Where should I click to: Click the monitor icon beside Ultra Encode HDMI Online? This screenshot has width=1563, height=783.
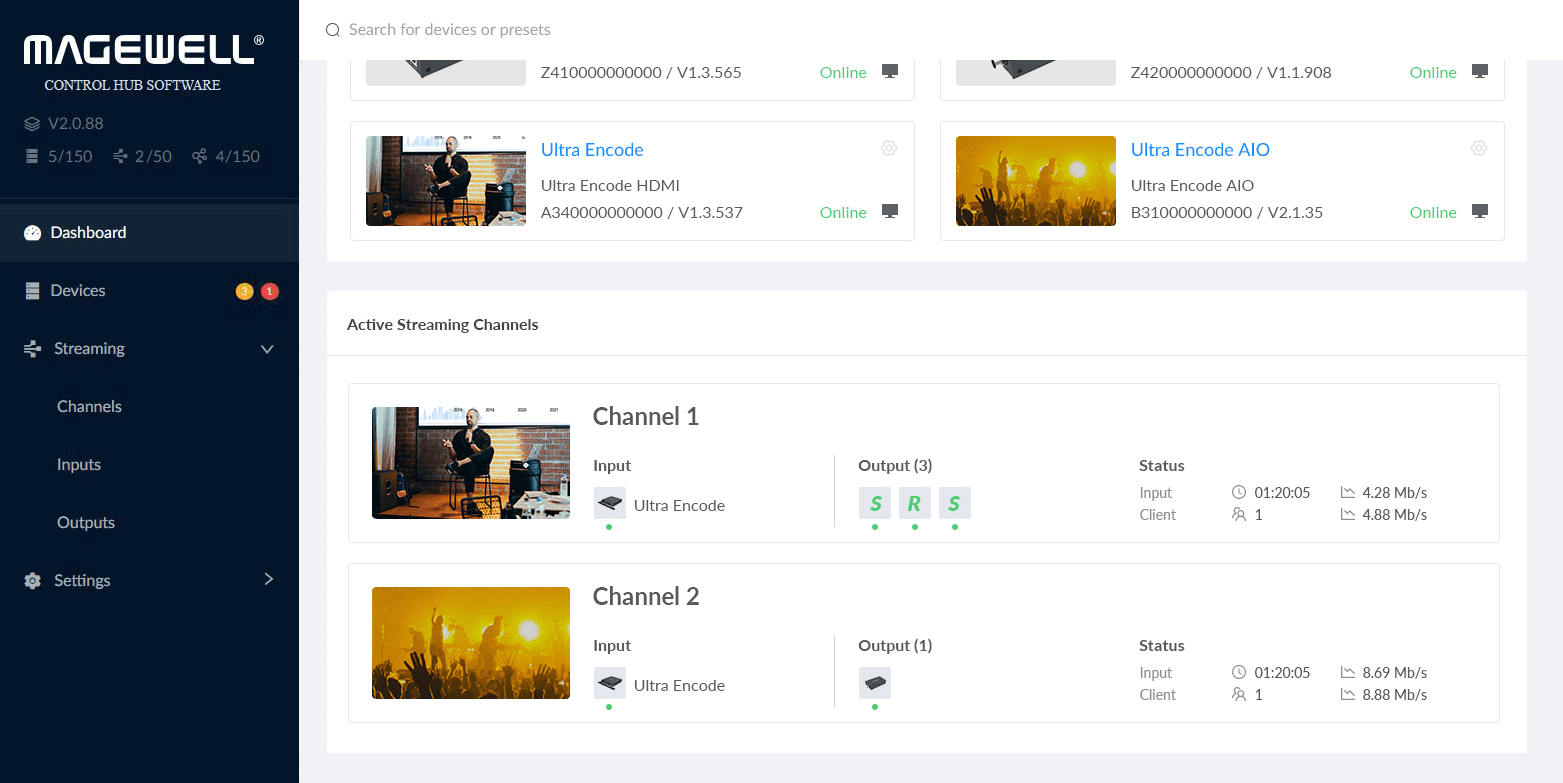889,211
